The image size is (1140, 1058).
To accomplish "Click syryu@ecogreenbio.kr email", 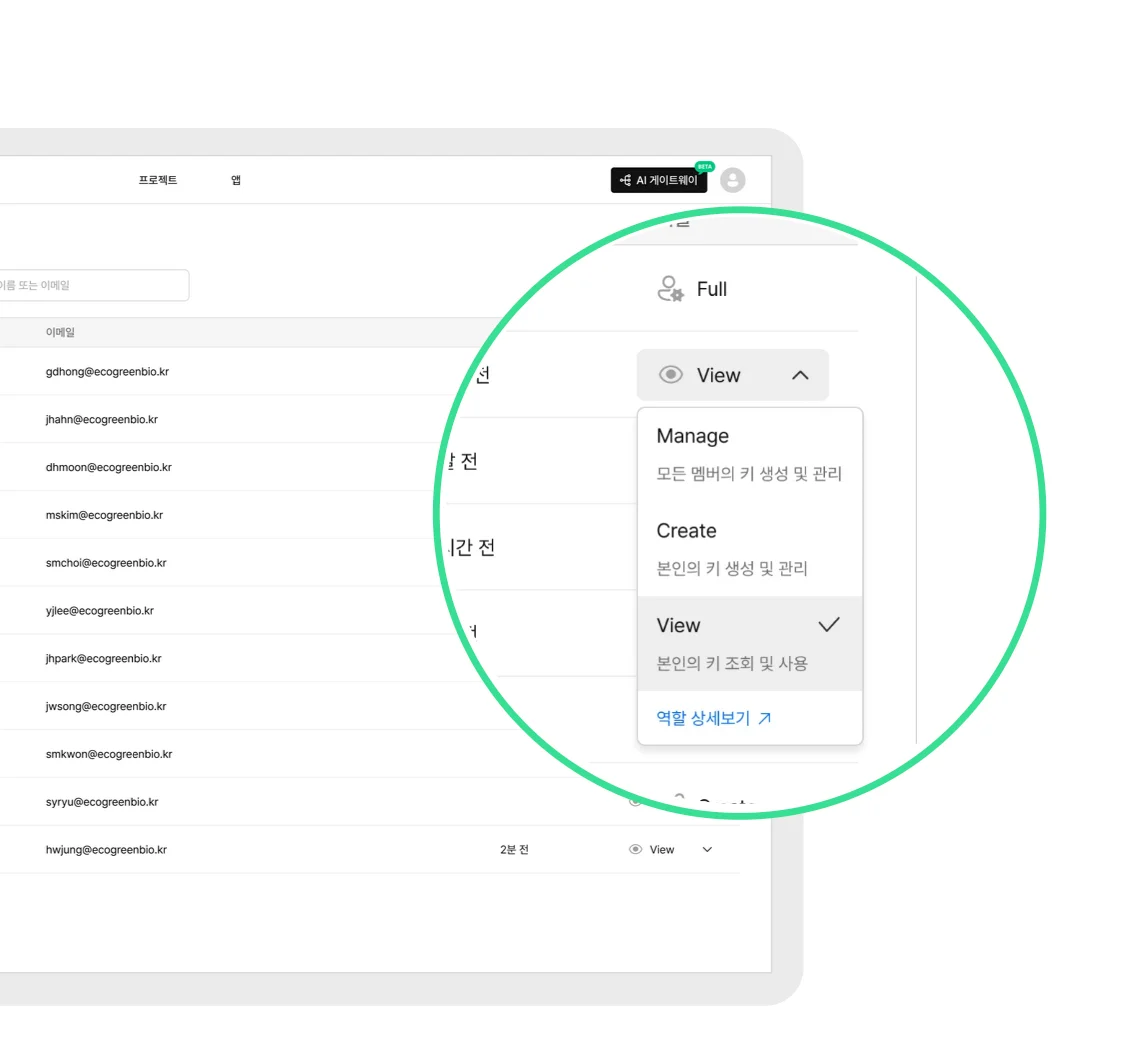I will tap(102, 802).
